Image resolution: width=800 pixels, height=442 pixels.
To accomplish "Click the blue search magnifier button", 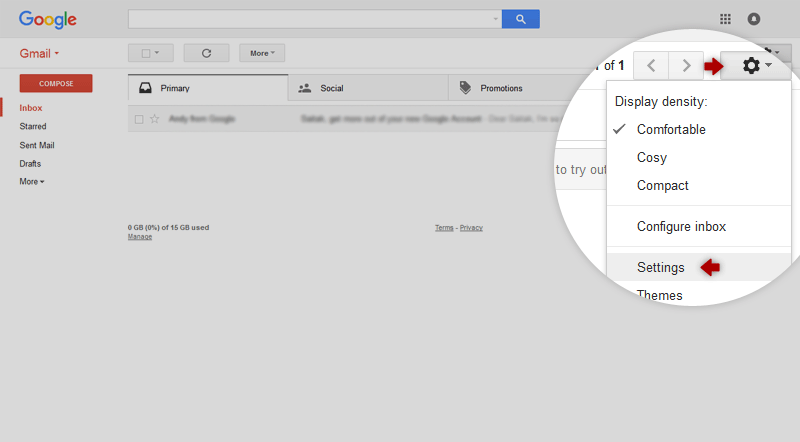I will click(520, 19).
